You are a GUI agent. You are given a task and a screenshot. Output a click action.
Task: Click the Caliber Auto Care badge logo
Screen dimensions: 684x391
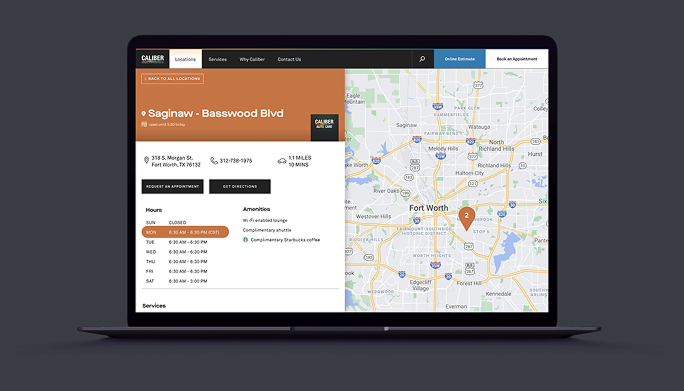[x=324, y=127]
